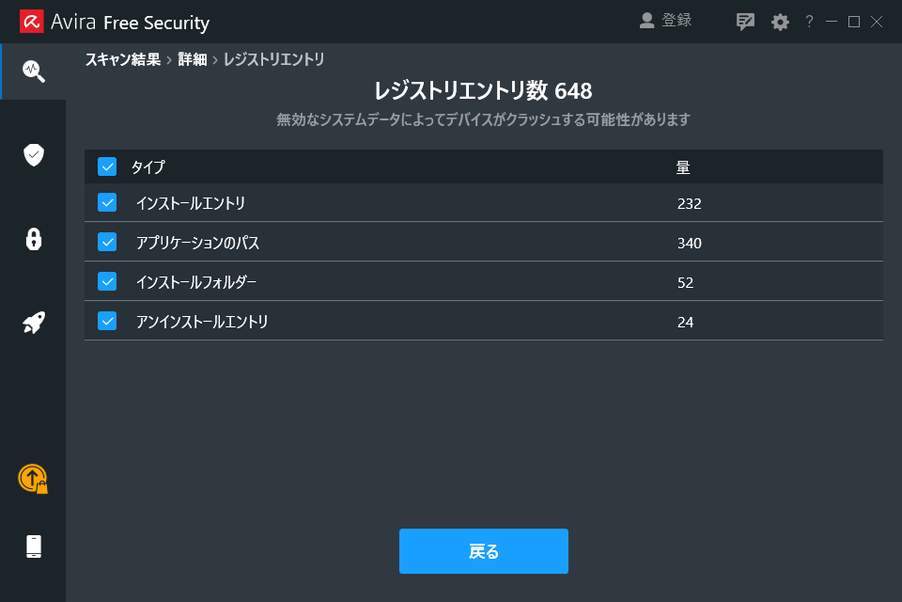This screenshot has height=602, width=902.
Task: Go to 詳細 in the breadcrumb
Action: (x=192, y=59)
